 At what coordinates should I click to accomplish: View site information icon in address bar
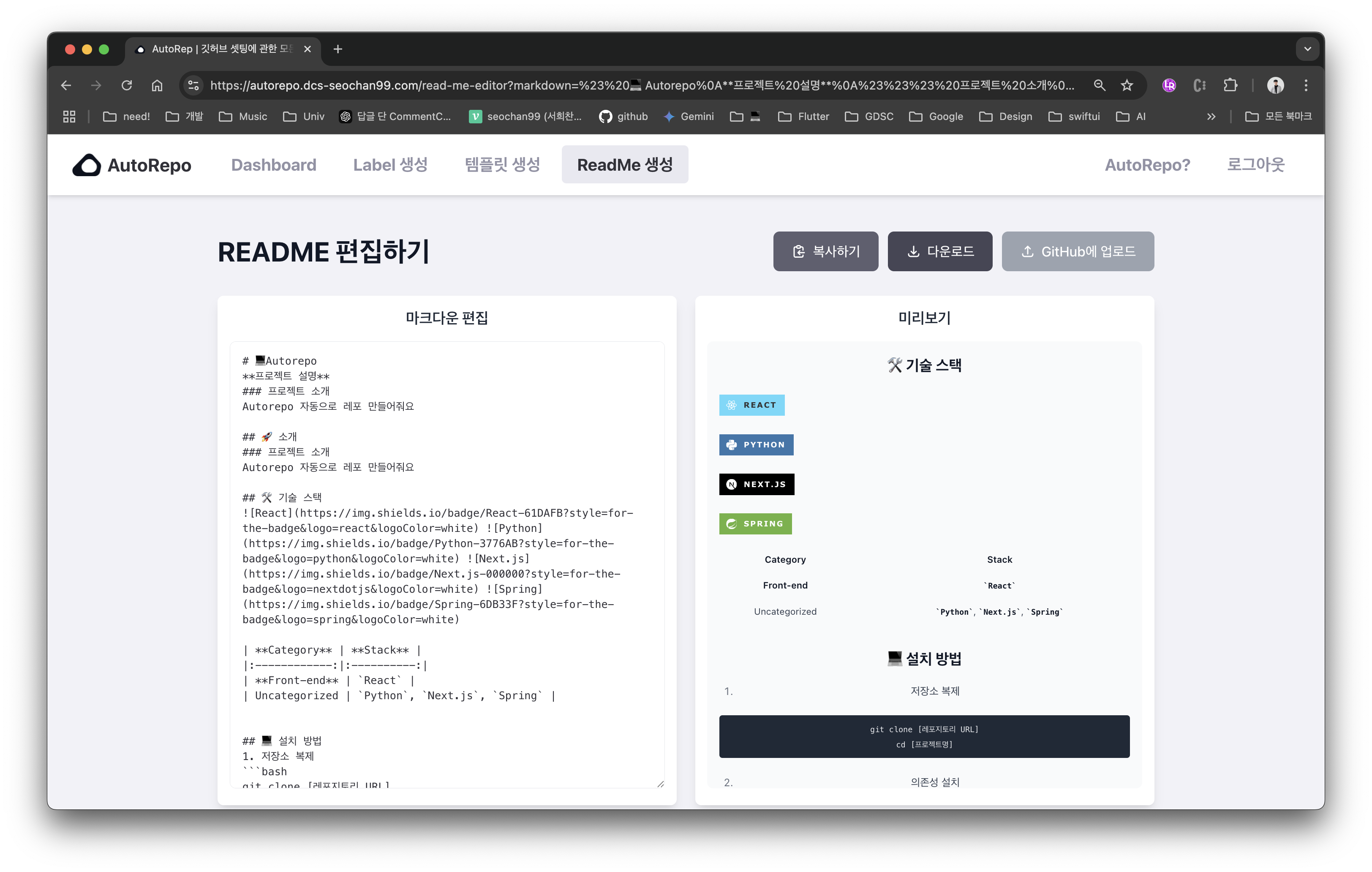194,85
